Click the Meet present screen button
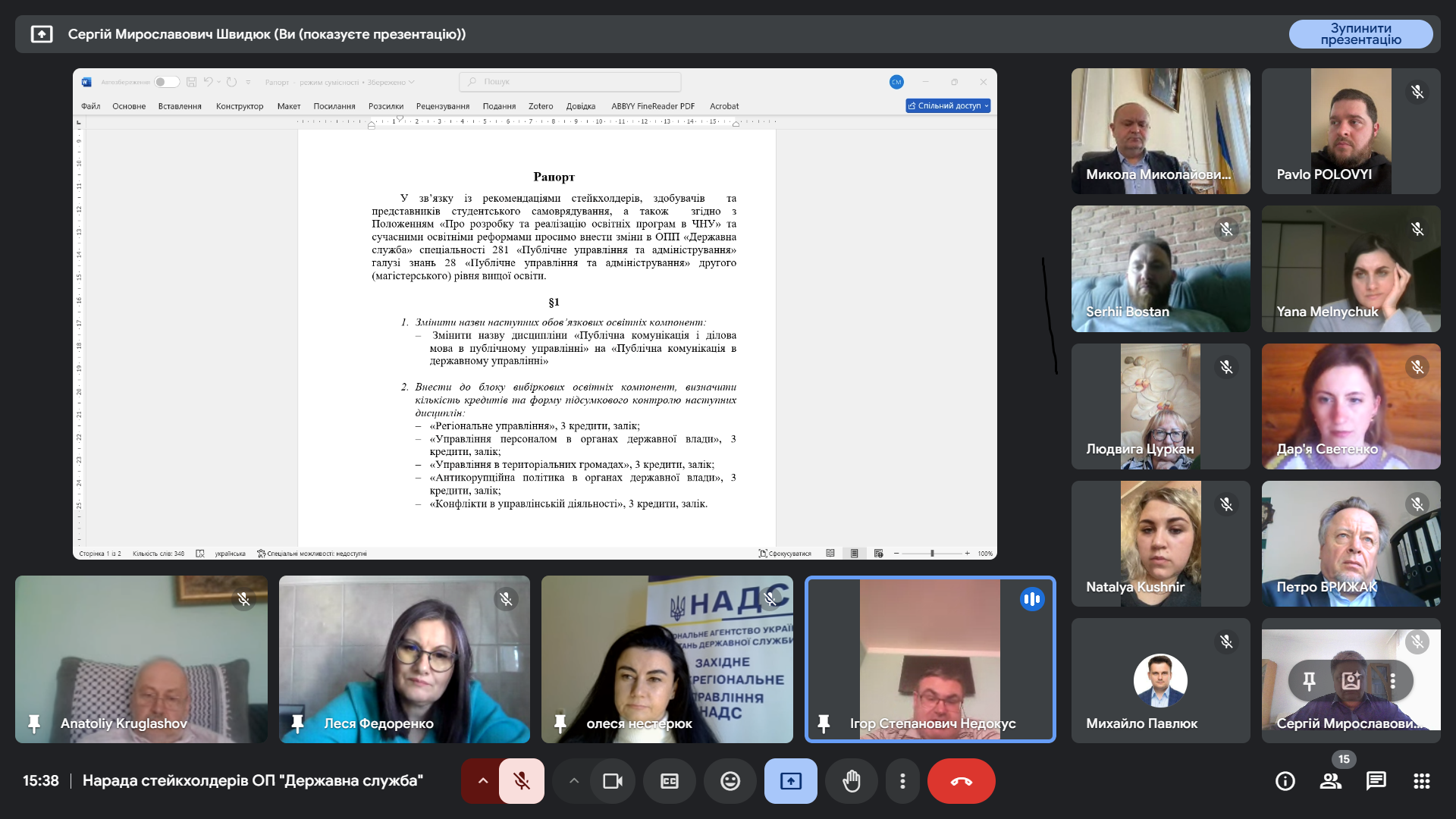Viewport: 1456px width, 819px height. coord(791,781)
